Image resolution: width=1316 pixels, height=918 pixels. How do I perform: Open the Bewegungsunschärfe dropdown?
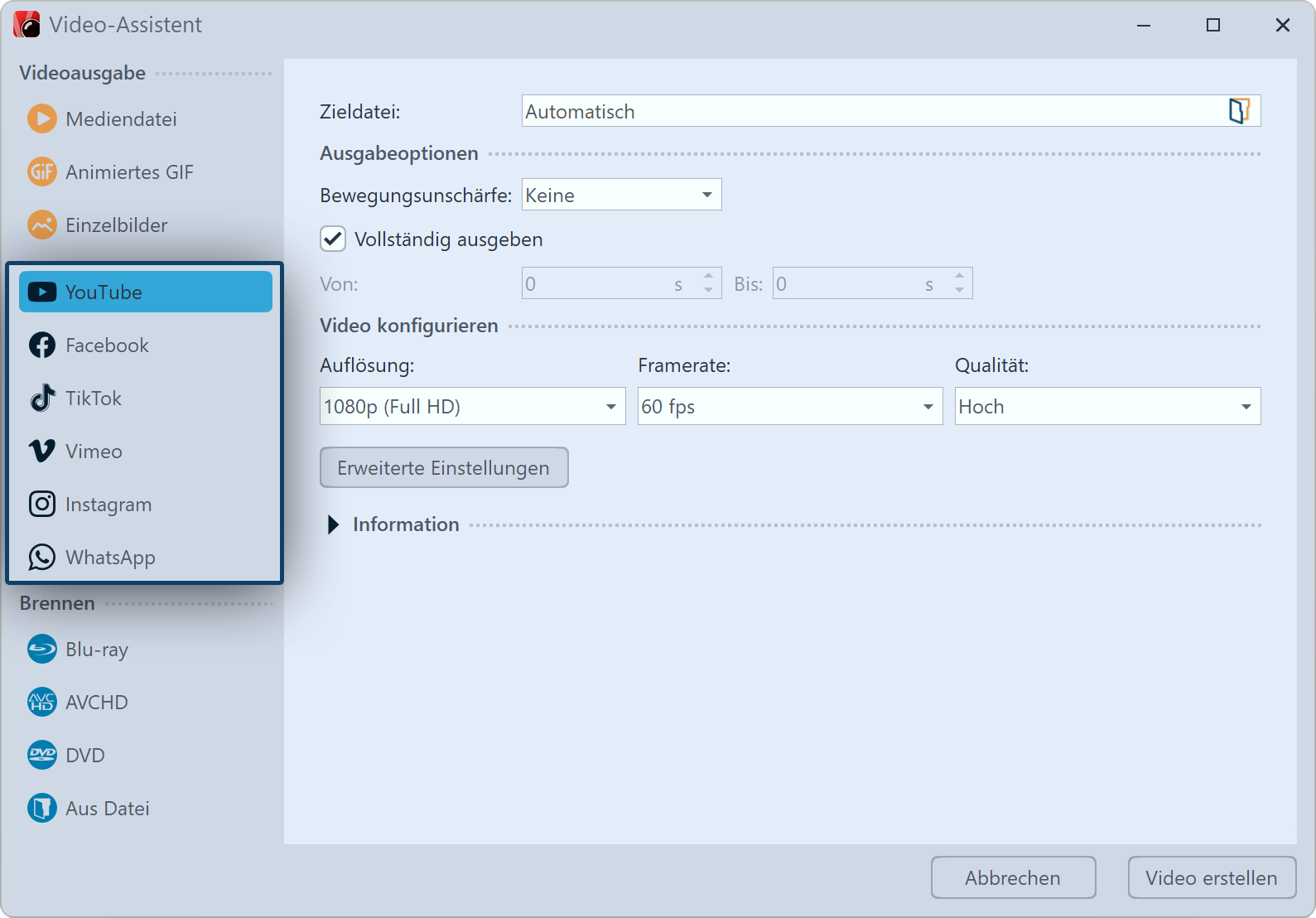pos(621,196)
